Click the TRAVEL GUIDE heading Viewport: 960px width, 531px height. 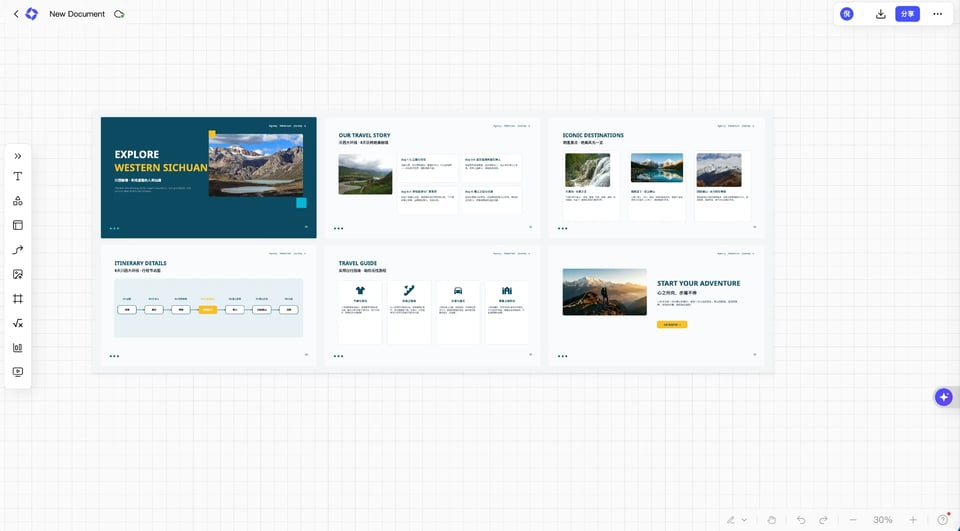coord(358,263)
